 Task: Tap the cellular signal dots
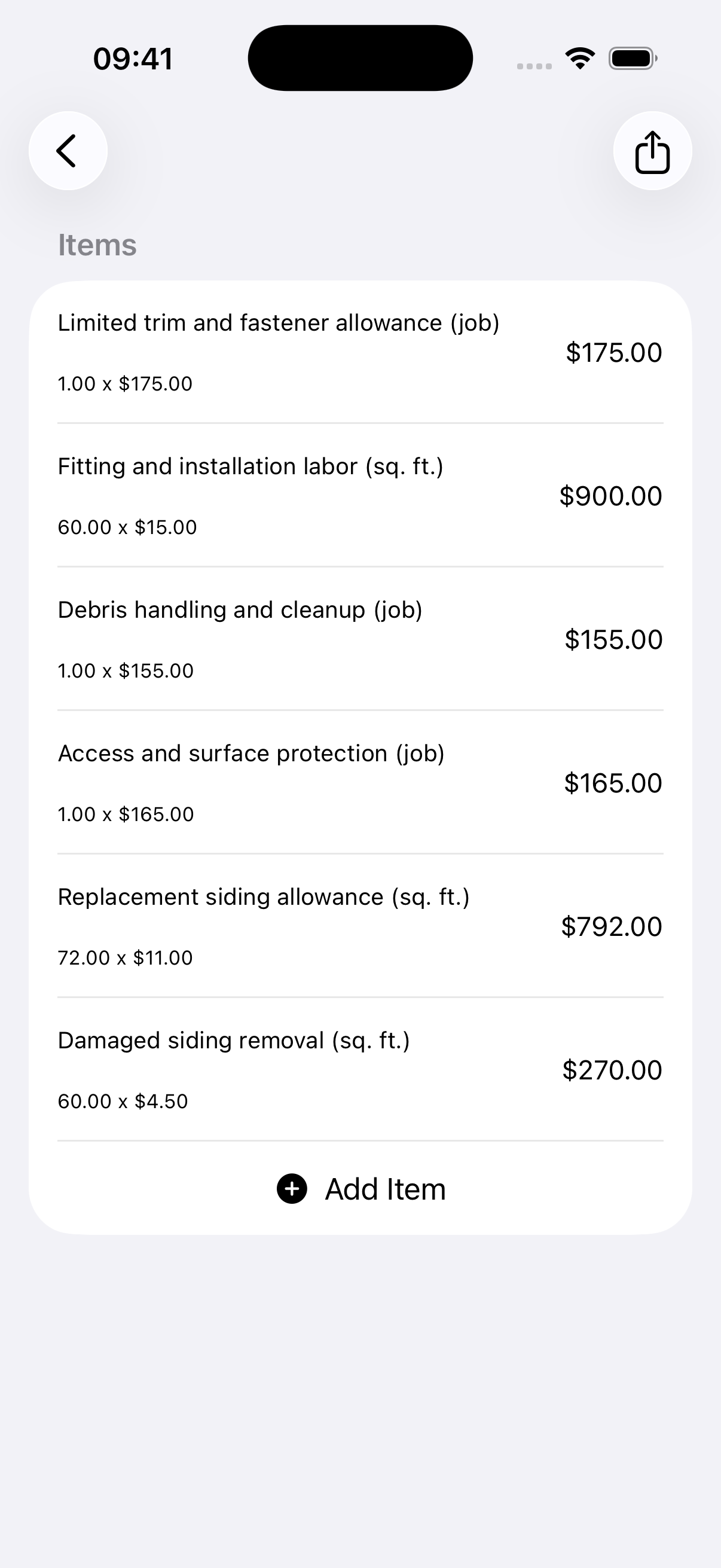click(x=534, y=66)
